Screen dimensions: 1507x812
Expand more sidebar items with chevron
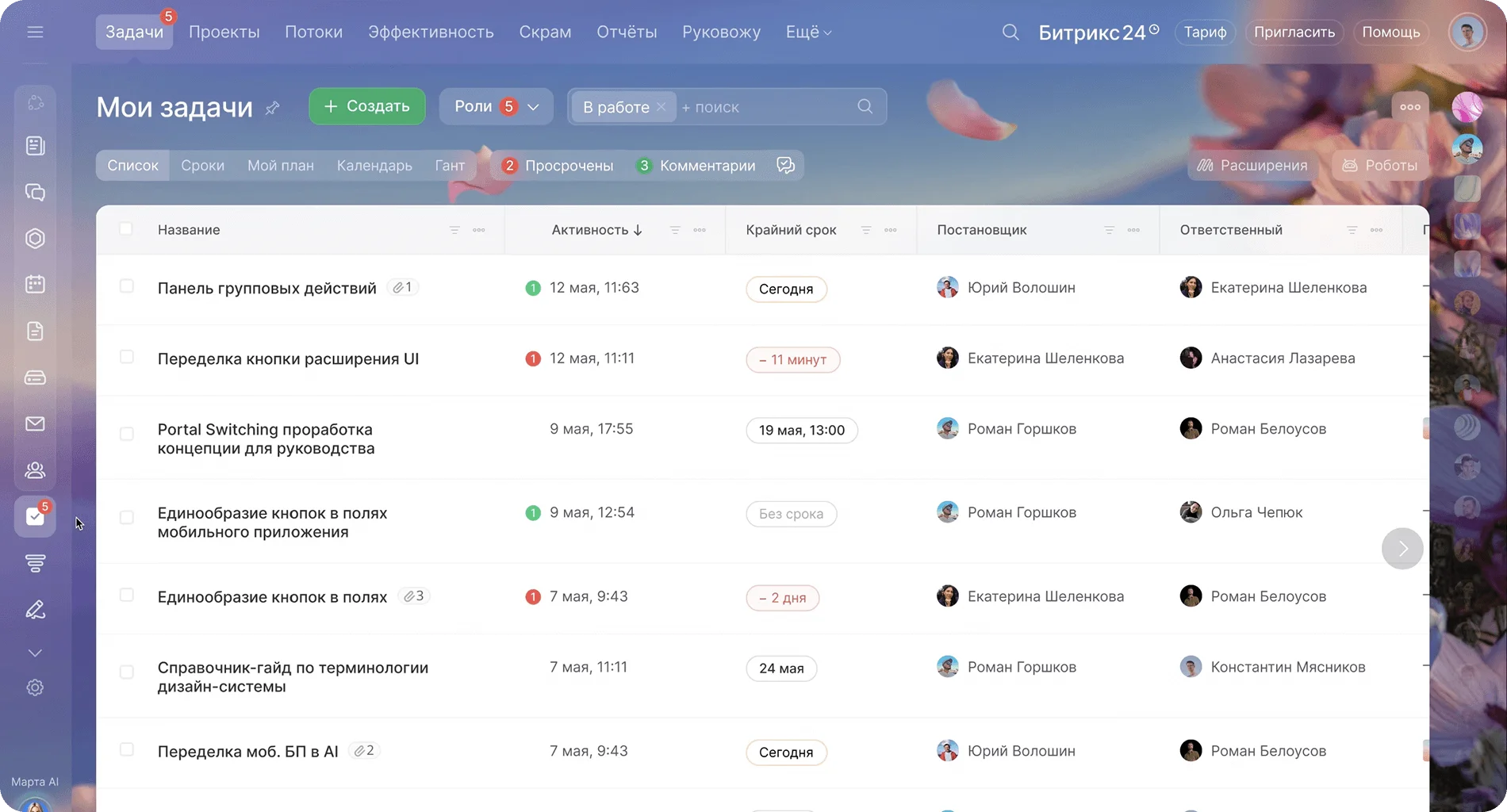35,653
